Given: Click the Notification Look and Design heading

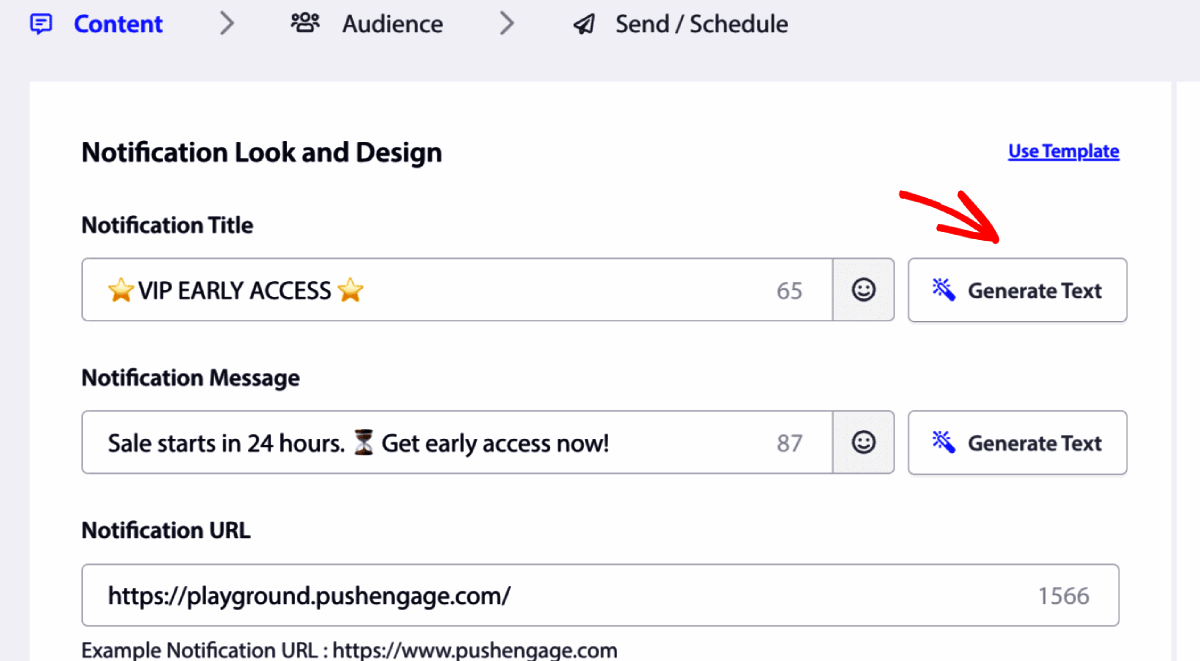Looking at the screenshot, I should [x=262, y=152].
